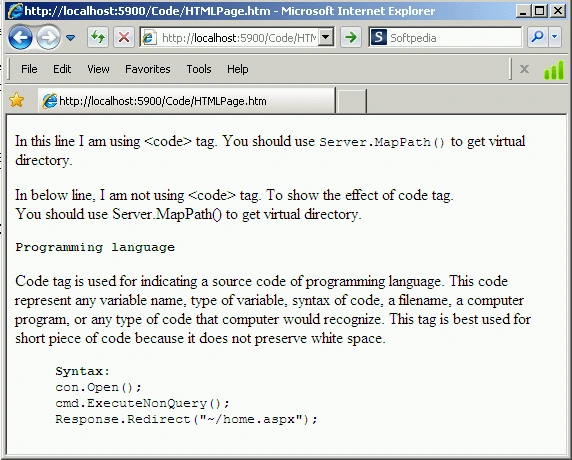Open the View menu
572x460 pixels.
(98, 69)
